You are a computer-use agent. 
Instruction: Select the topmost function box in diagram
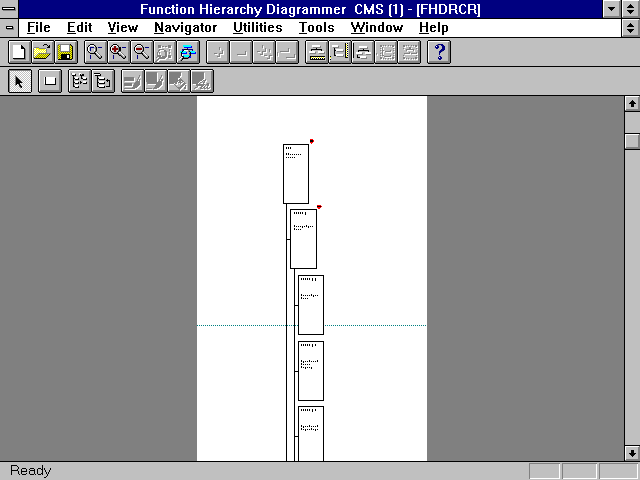296,174
